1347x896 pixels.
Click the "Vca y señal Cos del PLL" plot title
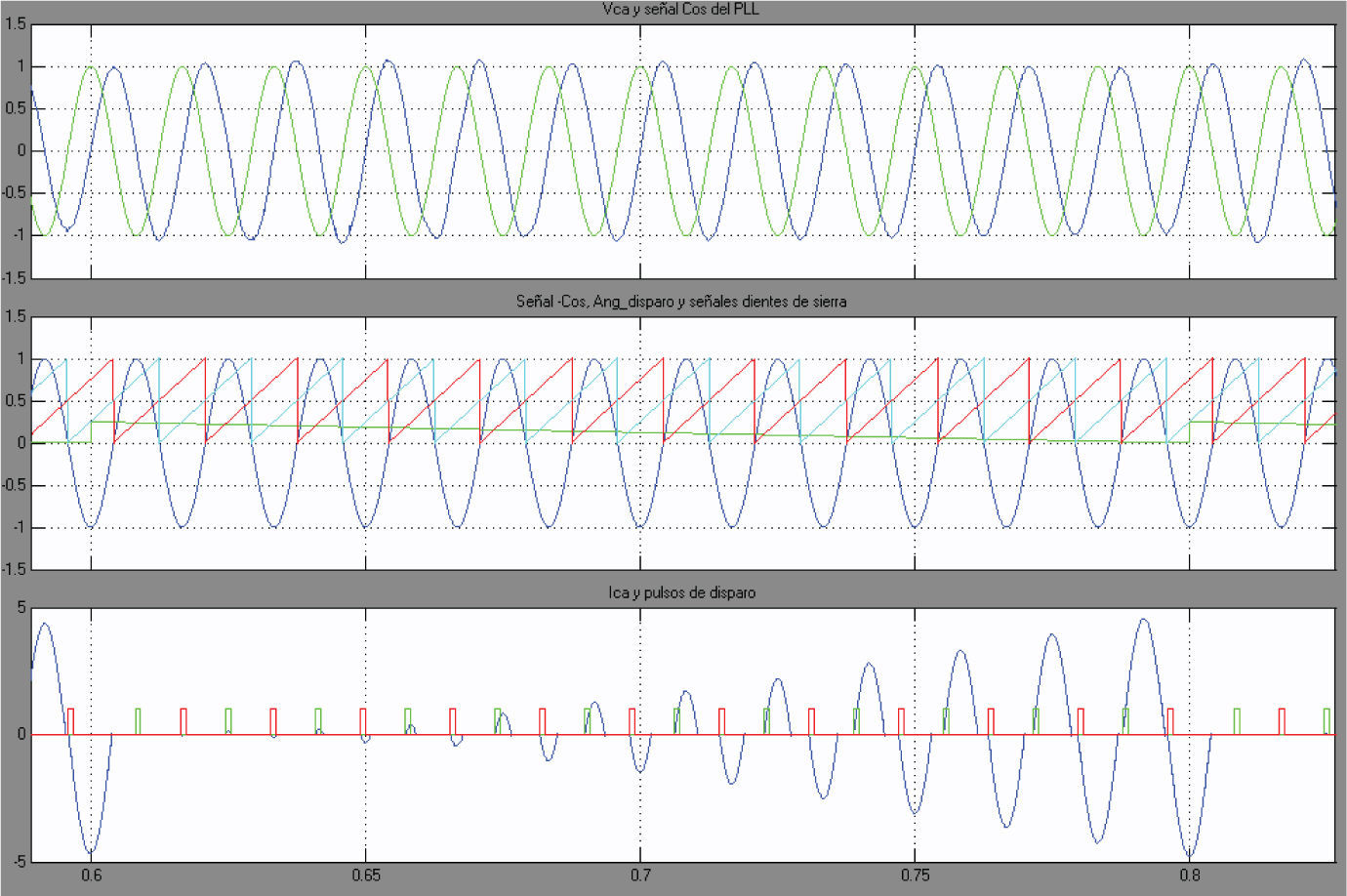pyautogui.click(x=680, y=10)
